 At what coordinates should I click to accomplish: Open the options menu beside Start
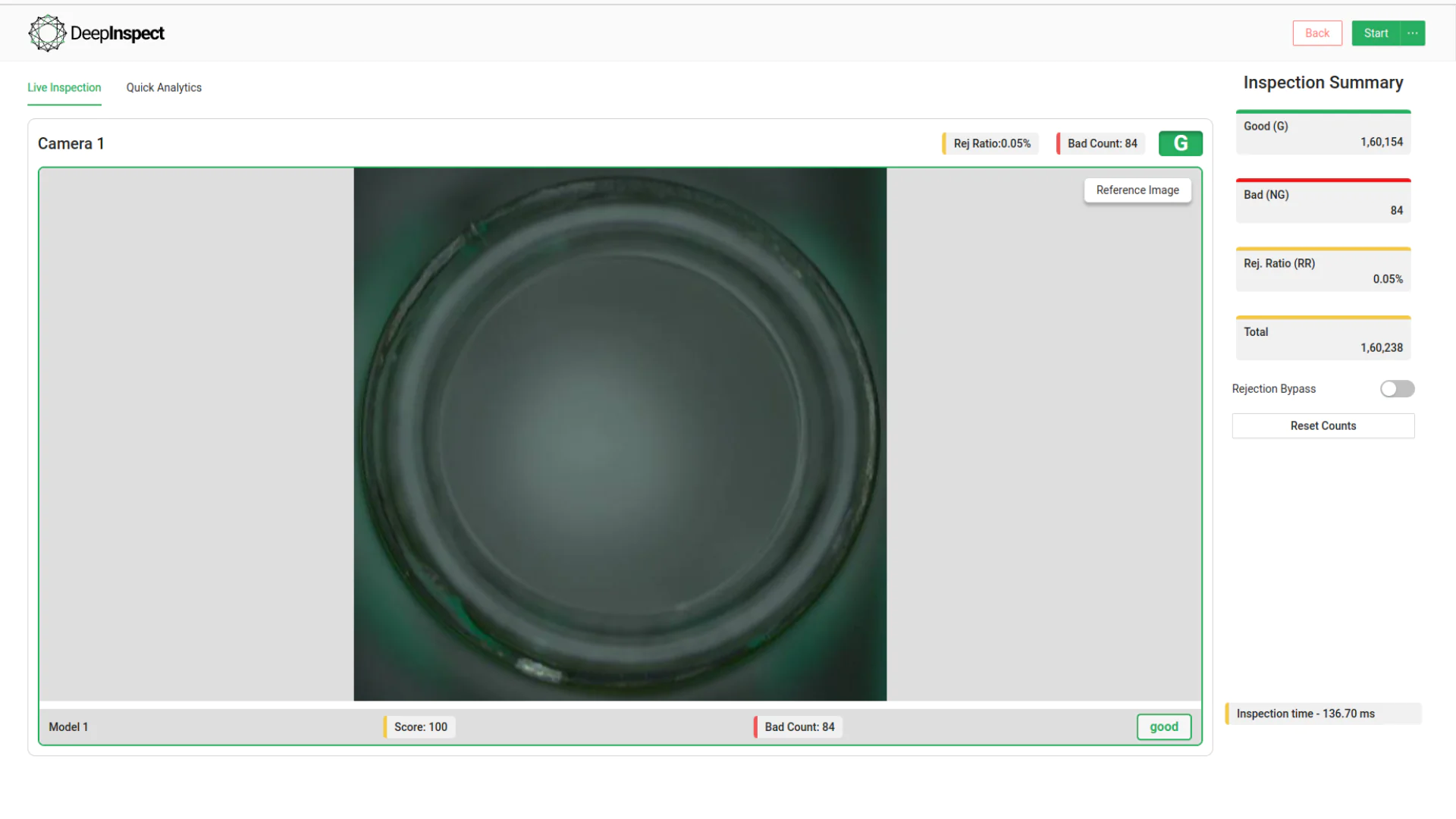(1412, 33)
